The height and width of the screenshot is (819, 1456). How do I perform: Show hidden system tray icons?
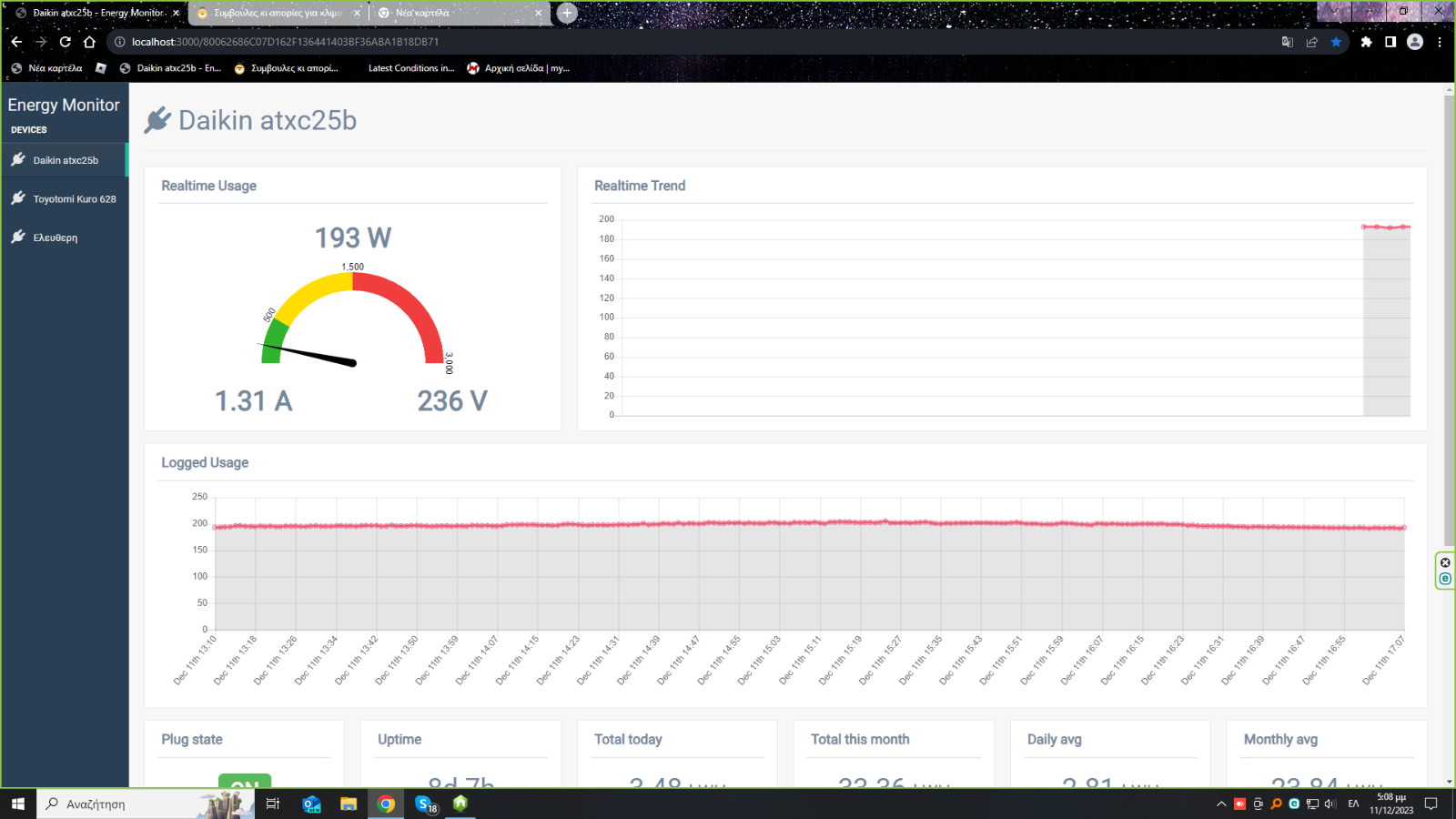pyautogui.click(x=1221, y=804)
